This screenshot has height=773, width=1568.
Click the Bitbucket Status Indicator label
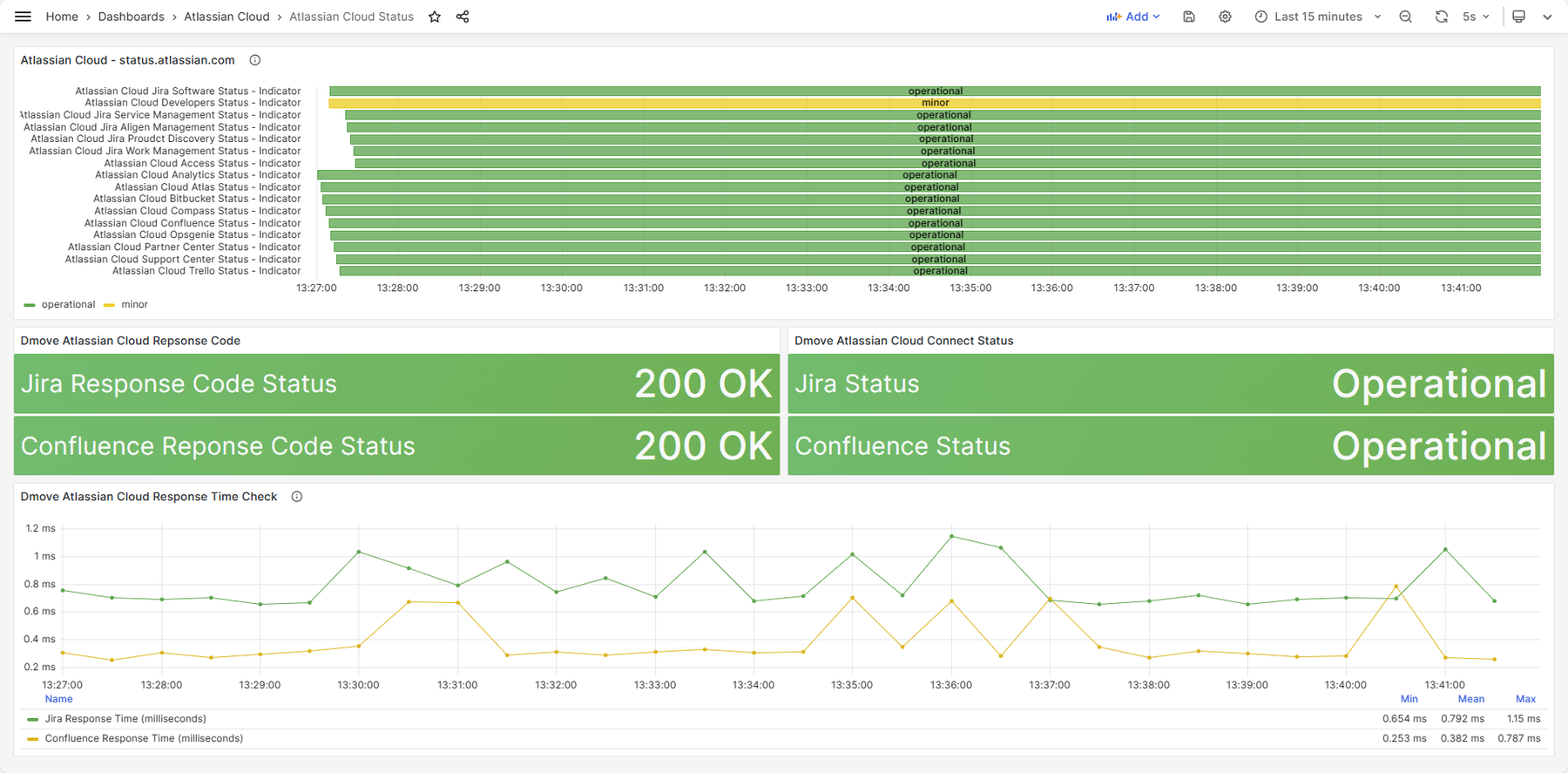point(198,199)
